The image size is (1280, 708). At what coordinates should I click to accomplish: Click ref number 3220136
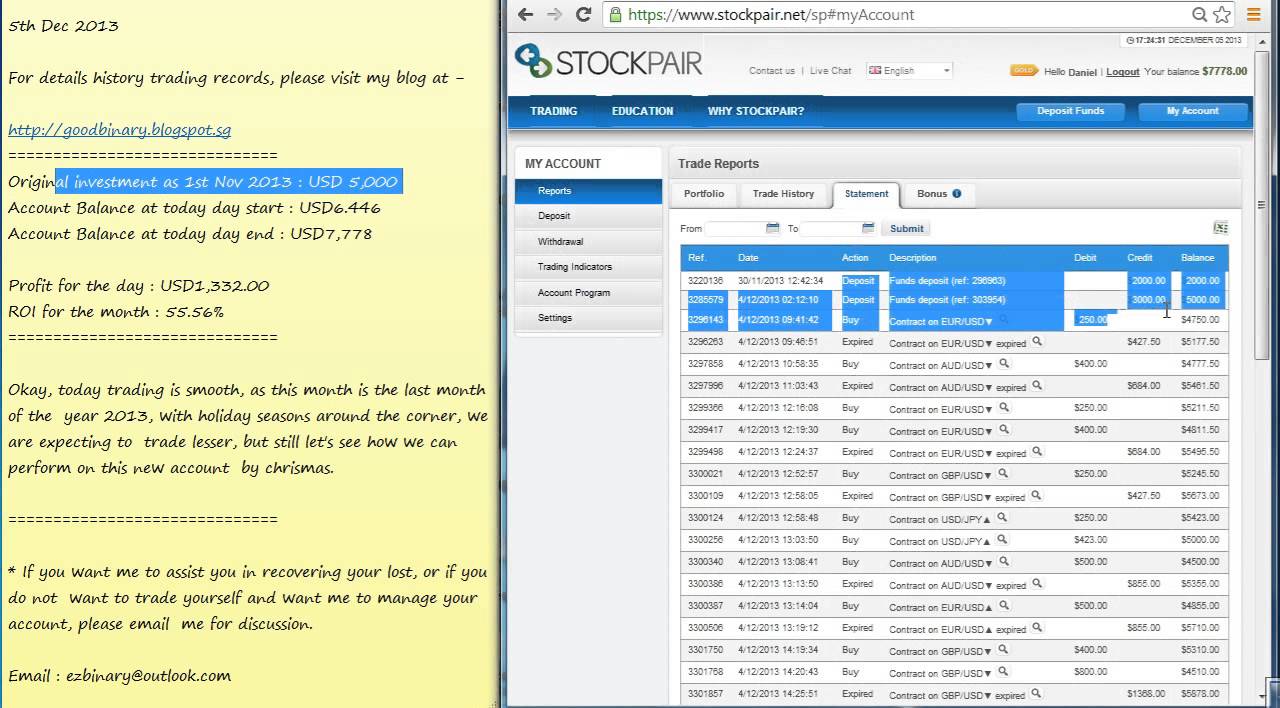pos(706,281)
